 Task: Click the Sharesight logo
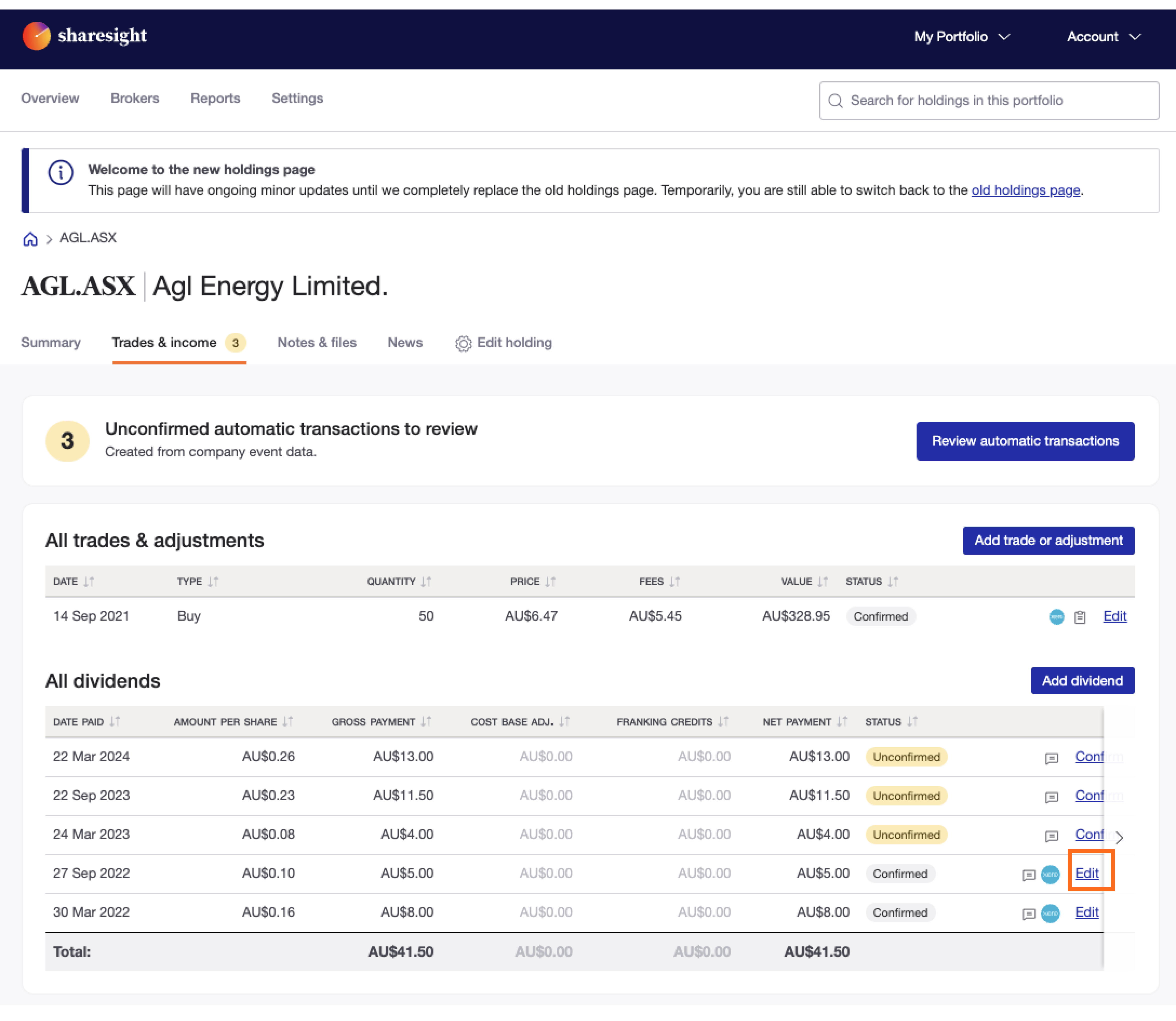(84, 36)
